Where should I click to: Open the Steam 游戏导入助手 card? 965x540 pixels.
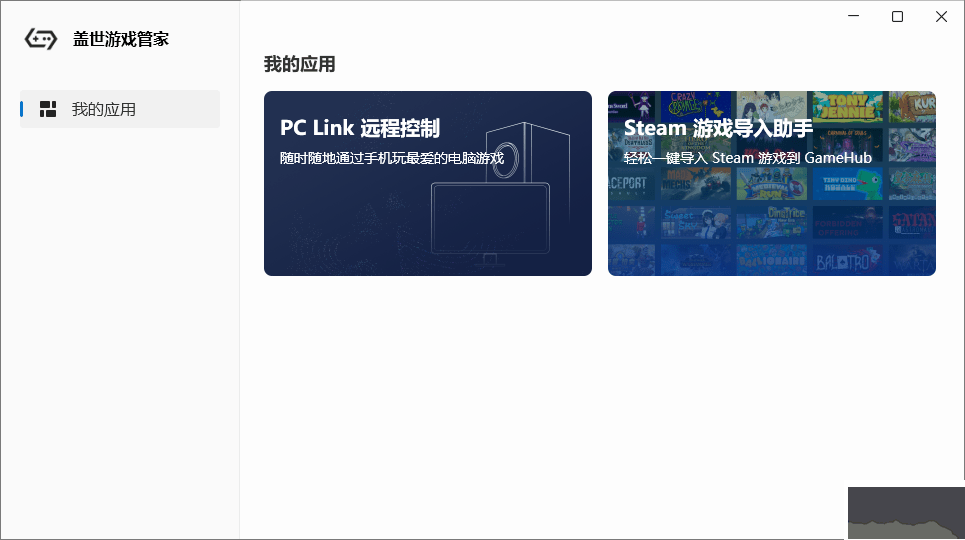(772, 183)
